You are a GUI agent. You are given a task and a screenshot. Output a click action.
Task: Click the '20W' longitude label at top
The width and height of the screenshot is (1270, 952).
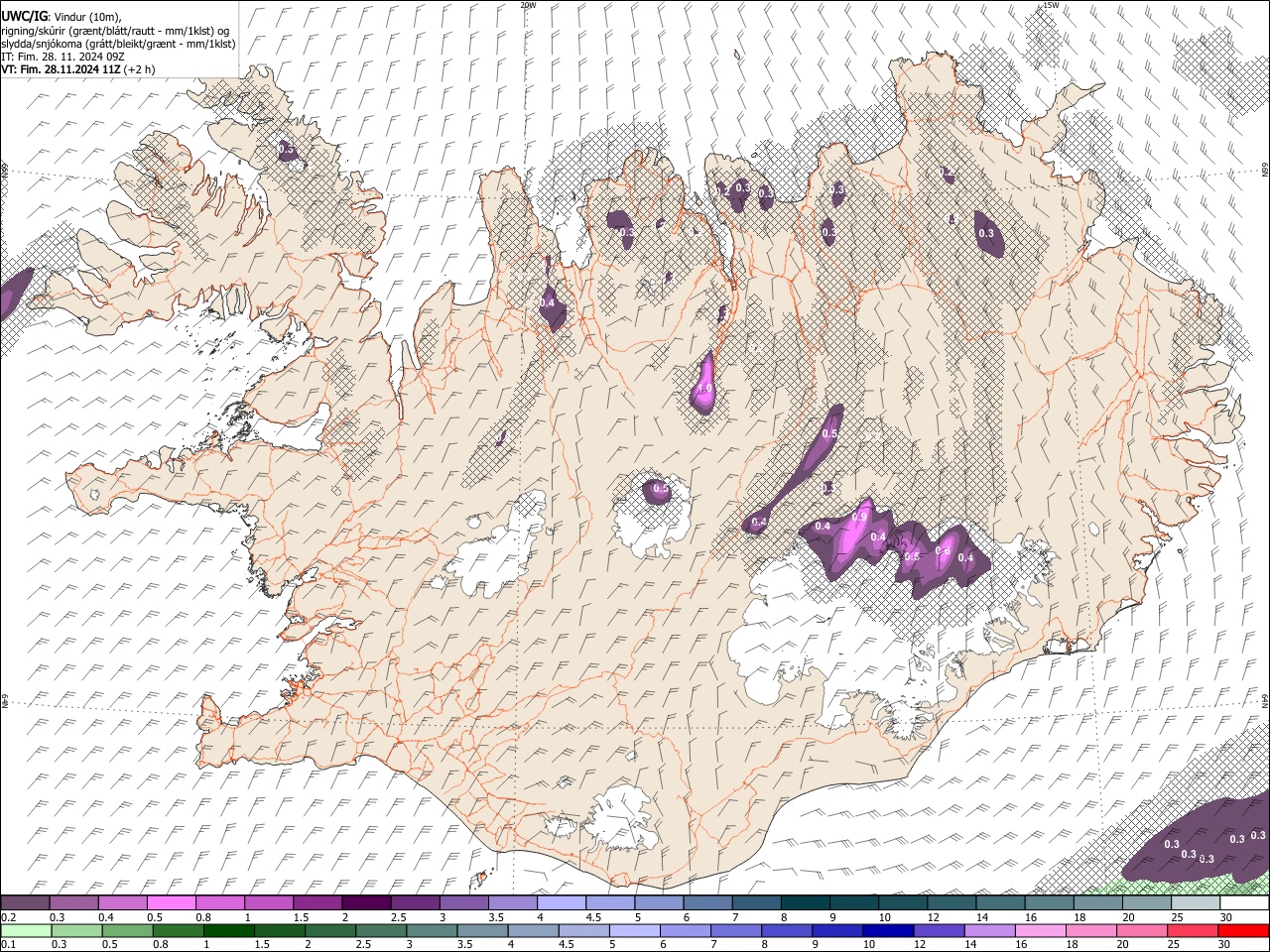pos(528,5)
